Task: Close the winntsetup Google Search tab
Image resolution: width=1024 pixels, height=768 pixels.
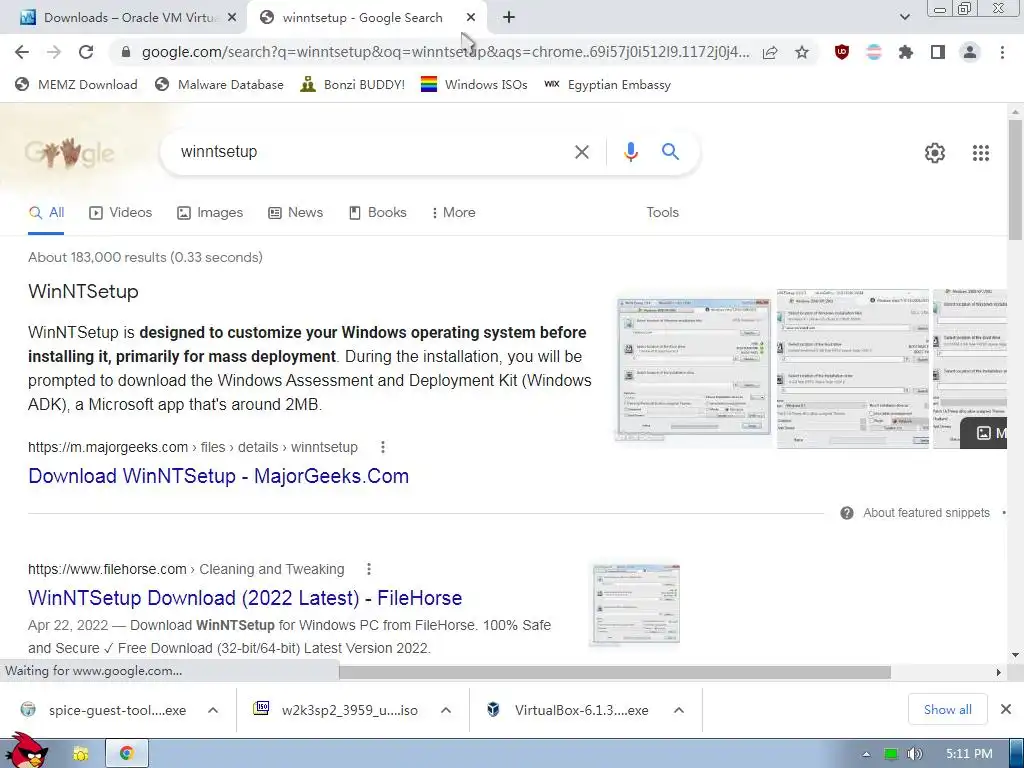Action: point(471,18)
